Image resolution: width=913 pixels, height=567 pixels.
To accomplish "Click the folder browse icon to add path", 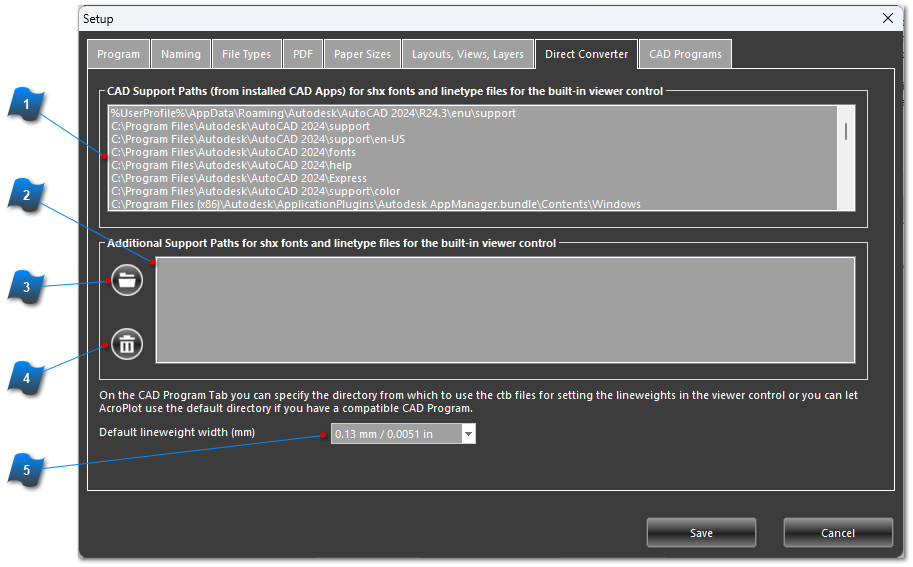I will pos(127,280).
